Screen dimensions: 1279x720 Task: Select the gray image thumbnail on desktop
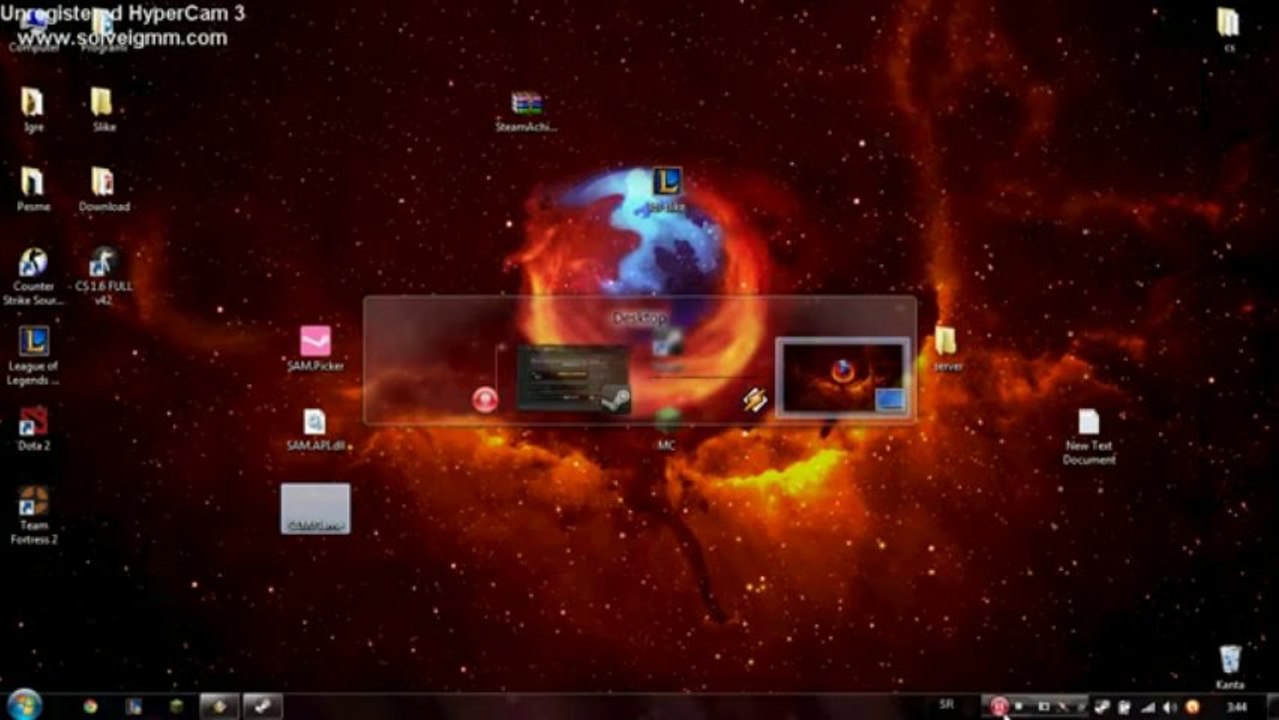[315, 508]
